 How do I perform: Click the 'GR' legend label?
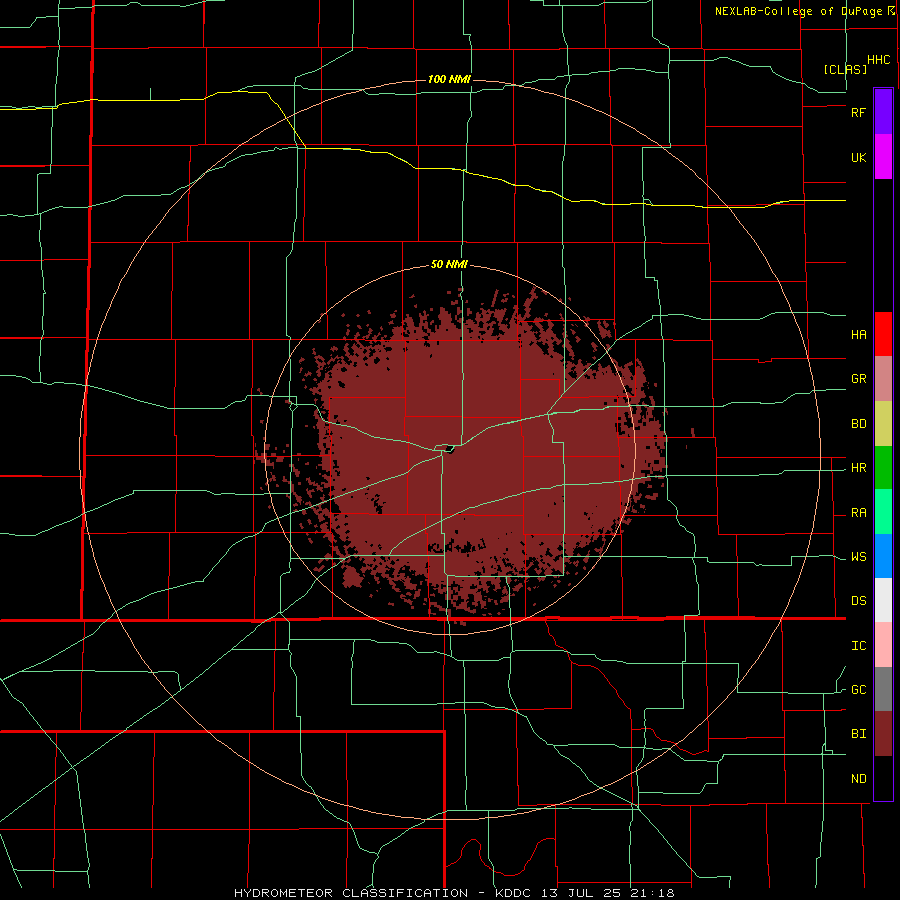coord(858,379)
